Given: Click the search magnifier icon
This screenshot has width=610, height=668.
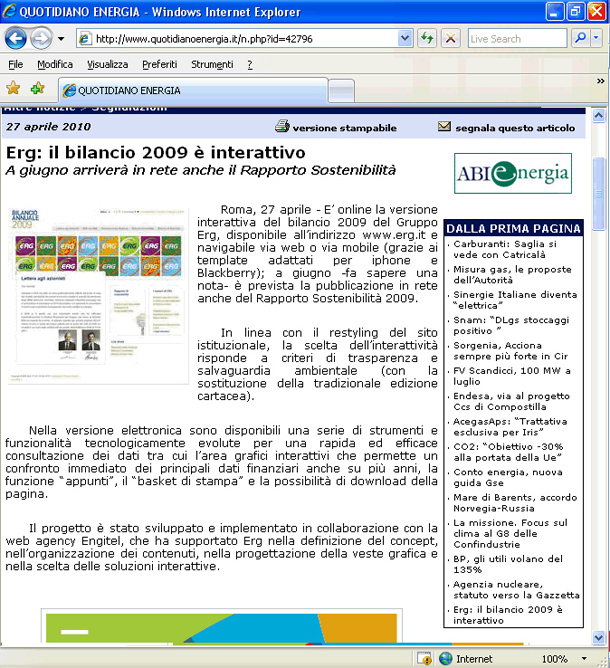Looking at the screenshot, I should tap(580, 38).
